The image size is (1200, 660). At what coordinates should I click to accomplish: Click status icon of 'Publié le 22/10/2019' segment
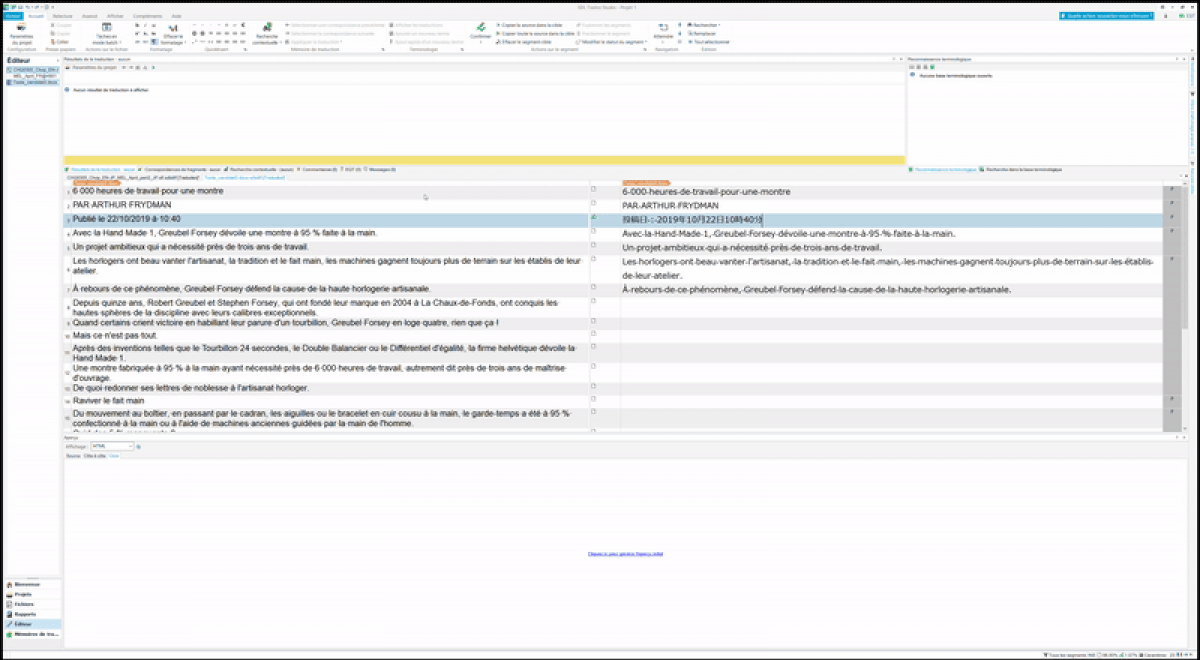click(593, 217)
